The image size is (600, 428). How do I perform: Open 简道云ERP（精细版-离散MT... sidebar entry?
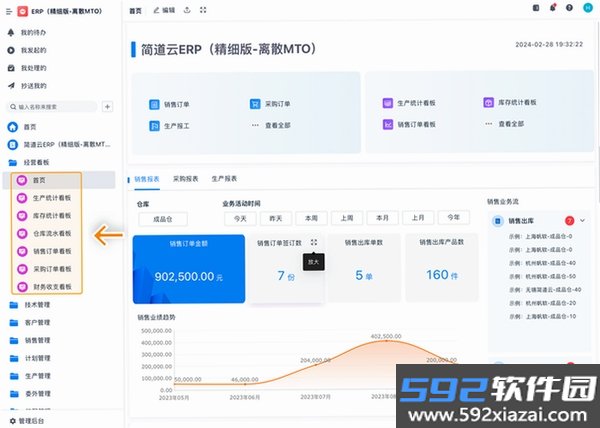pos(59,145)
